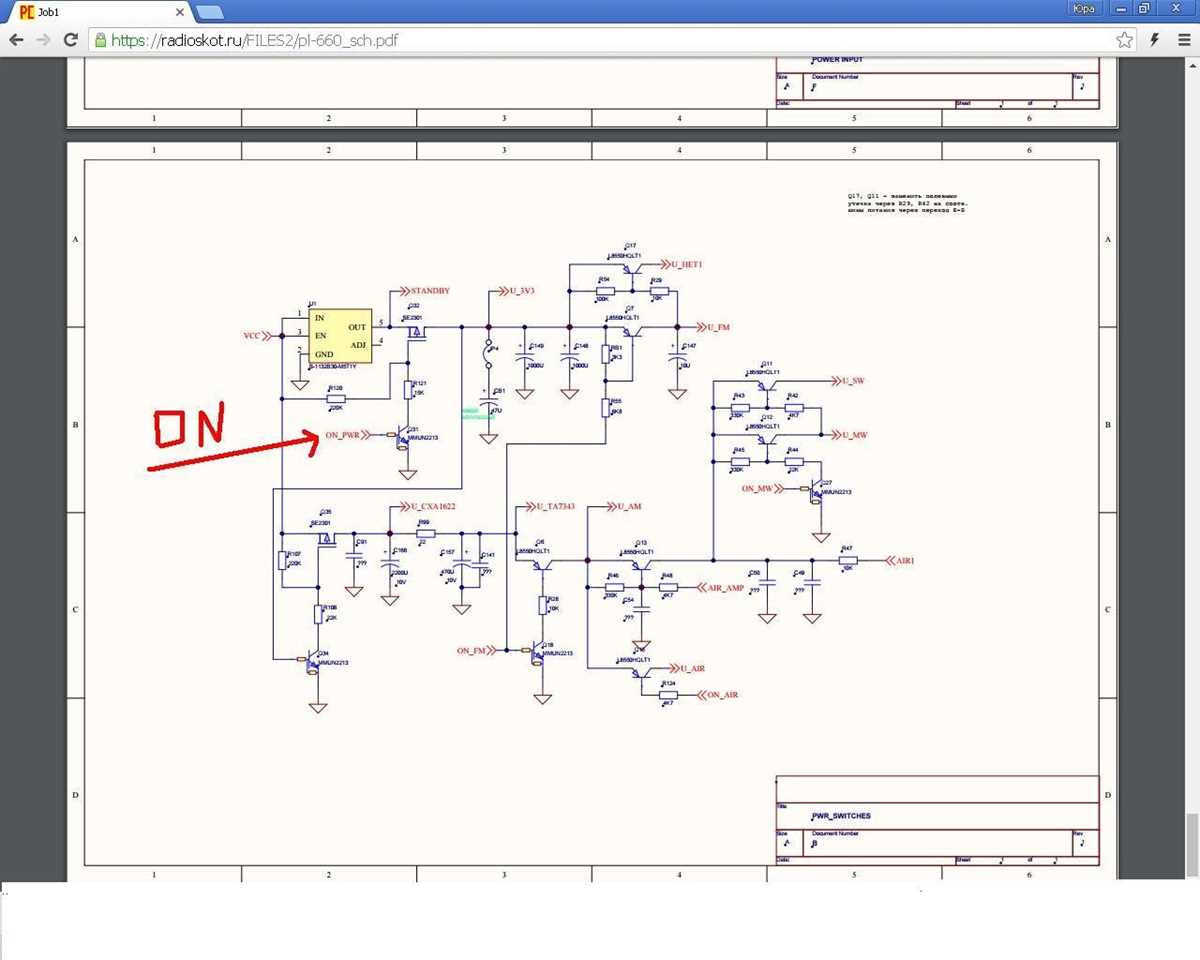Image resolution: width=1200 pixels, height=960 pixels.
Task: Close the Job1 tab
Action: pyautogui.click(x=180, y=12)
